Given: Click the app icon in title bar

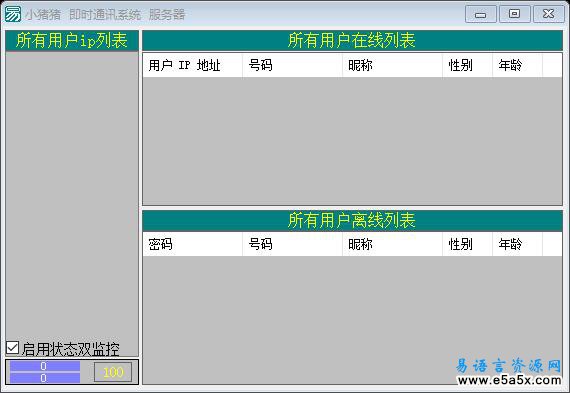Looking at the screenshot, I should pos(13,14).
